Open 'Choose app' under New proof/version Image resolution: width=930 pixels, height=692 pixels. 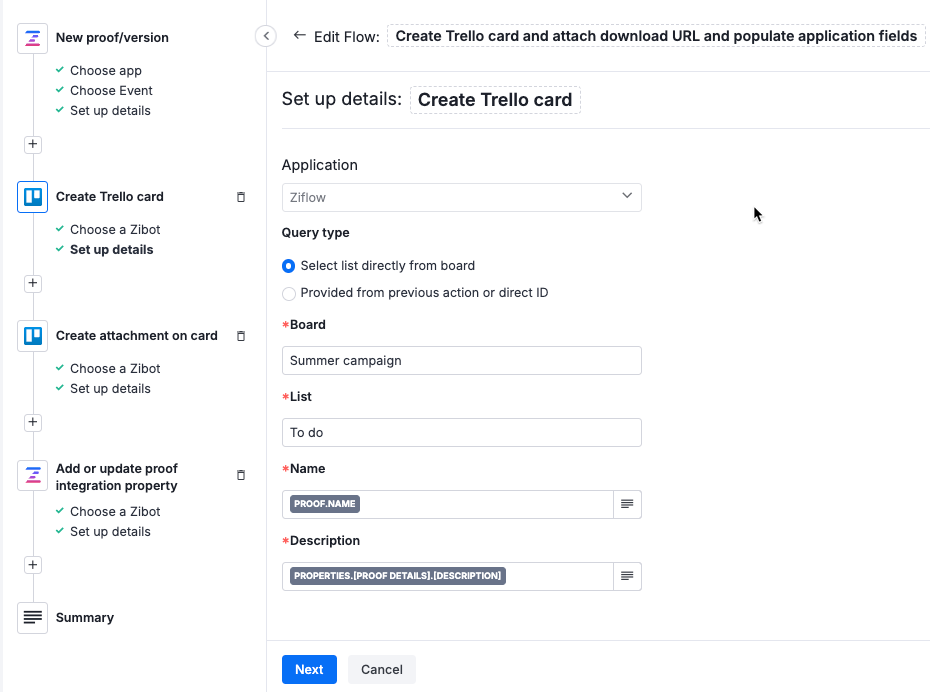(106, 71)
